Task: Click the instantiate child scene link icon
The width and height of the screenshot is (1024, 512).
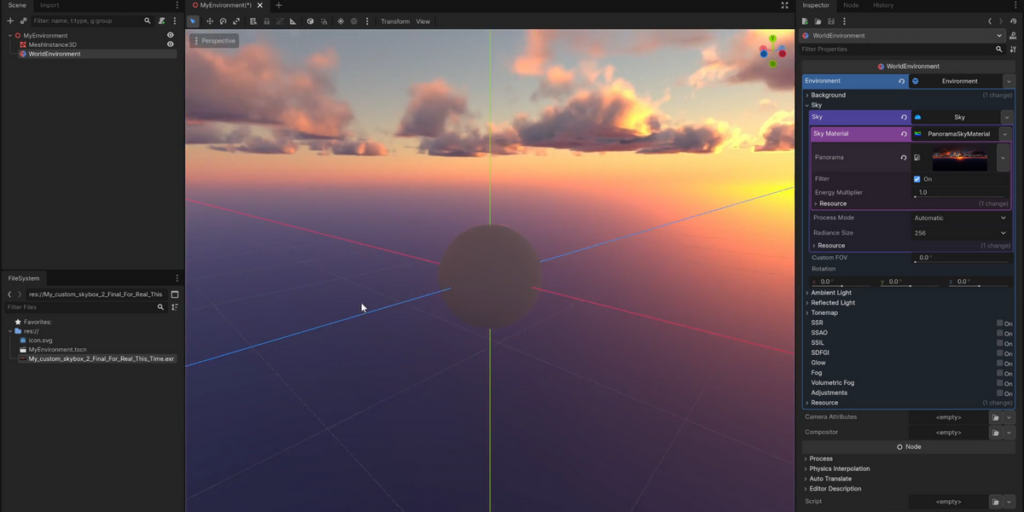Action: [22, 20]
